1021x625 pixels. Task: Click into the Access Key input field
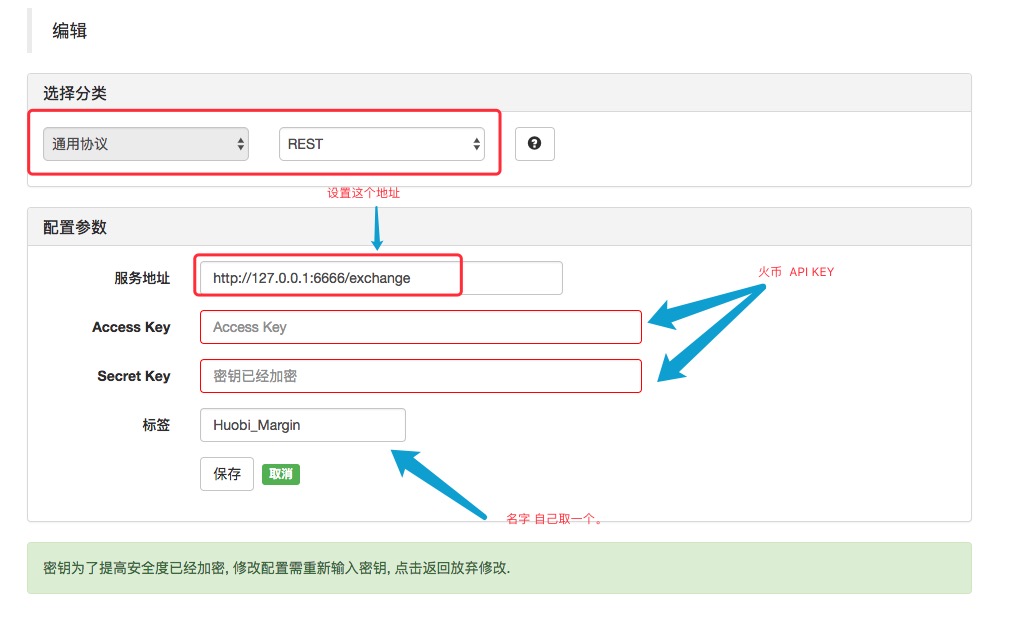pos(421,327)
